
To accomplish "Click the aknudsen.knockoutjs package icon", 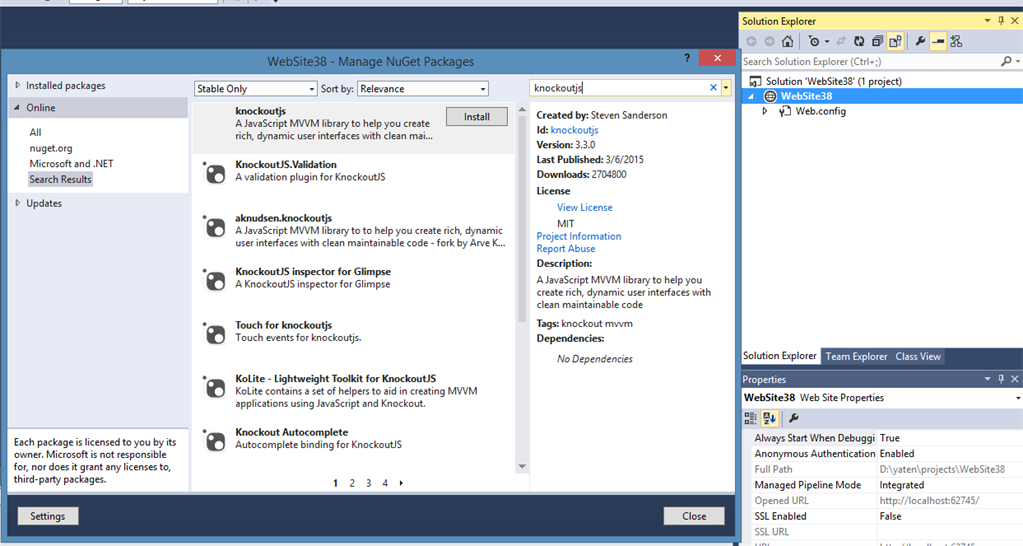I will [215, 227].
